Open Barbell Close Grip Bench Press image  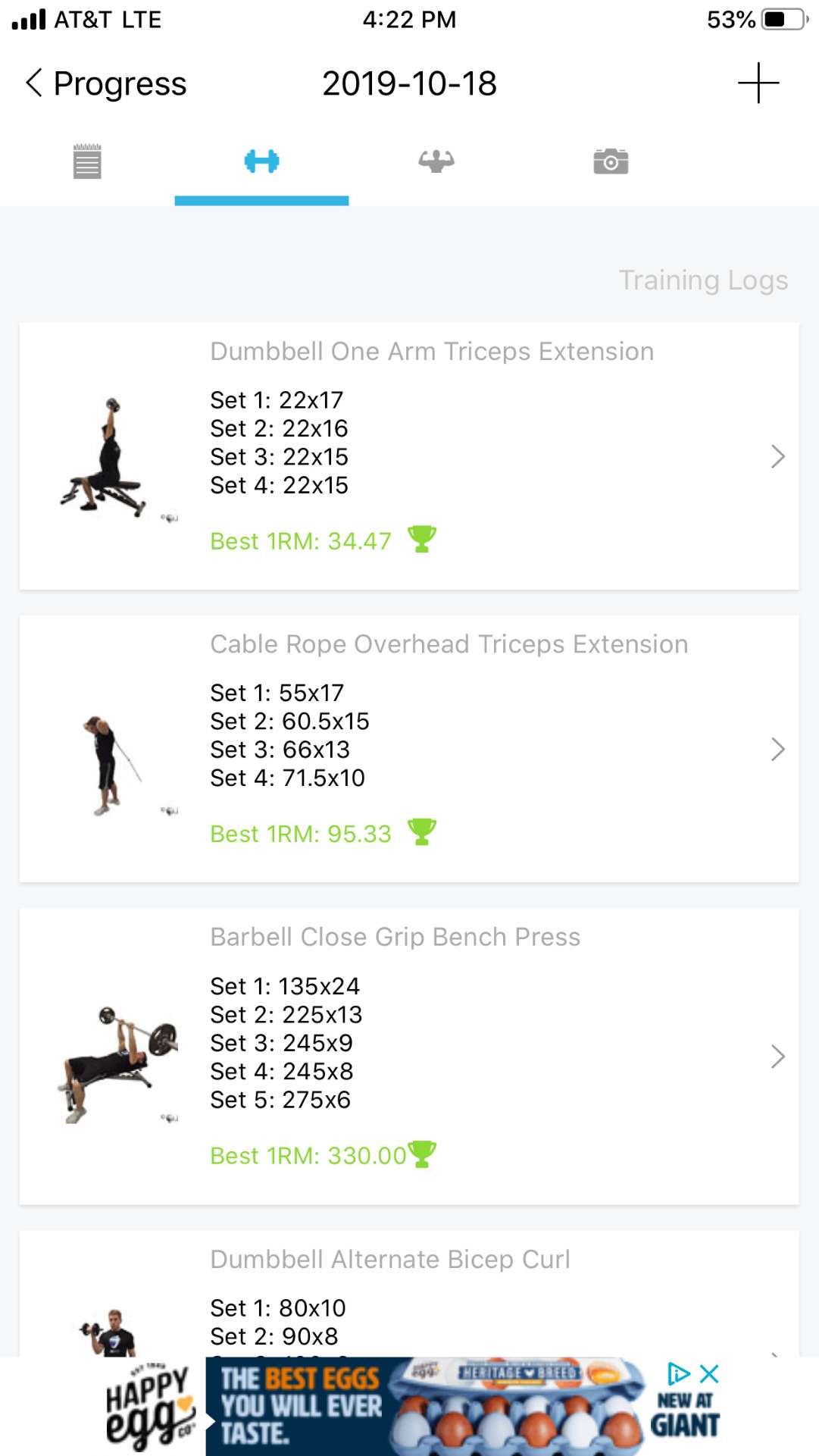click(117, 1063)
